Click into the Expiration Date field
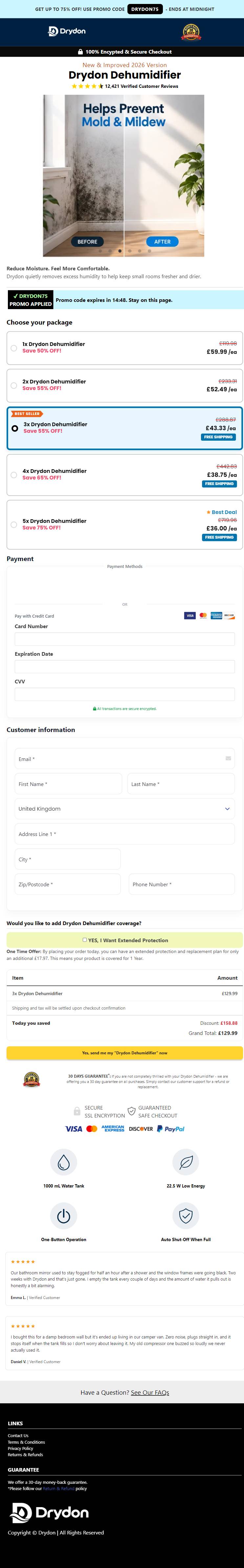The height and width of the screenshot is (1568, 244). 125,667
